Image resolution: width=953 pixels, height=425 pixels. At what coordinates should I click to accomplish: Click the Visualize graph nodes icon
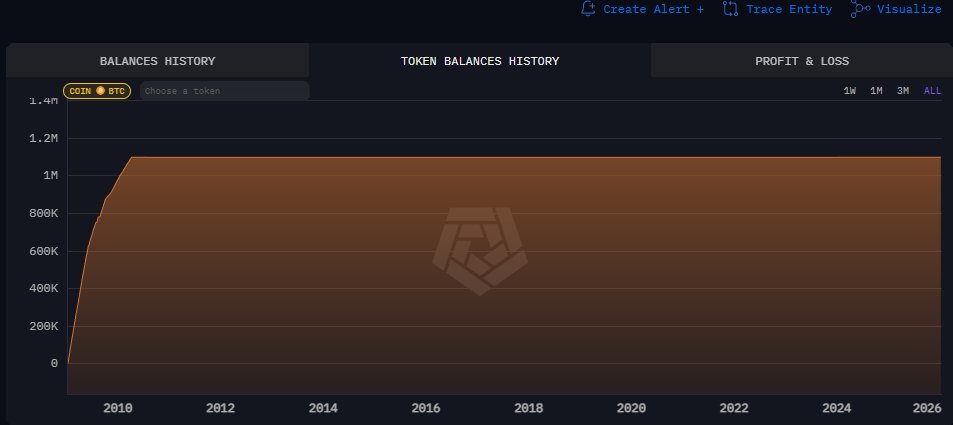pos(861,9)
